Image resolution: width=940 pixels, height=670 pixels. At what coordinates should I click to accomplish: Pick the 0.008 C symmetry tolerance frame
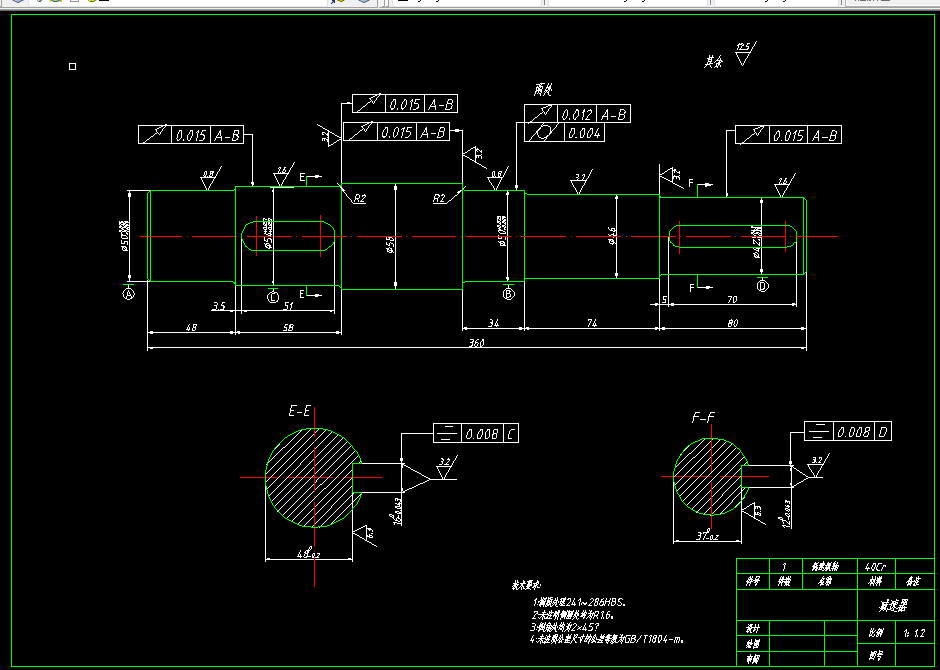coord(476,433)
